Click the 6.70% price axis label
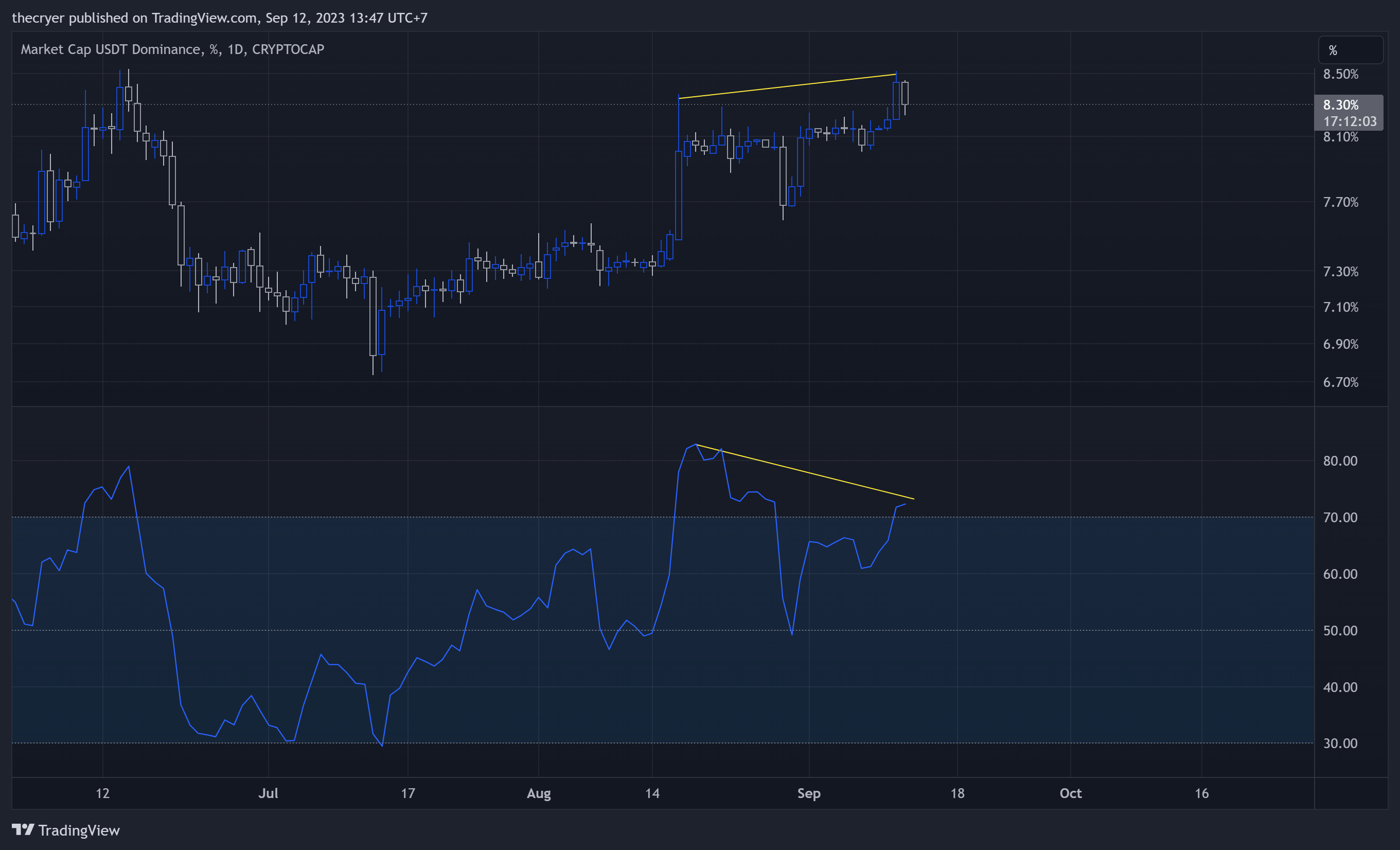1400x850 pixels. point(1340,382)
